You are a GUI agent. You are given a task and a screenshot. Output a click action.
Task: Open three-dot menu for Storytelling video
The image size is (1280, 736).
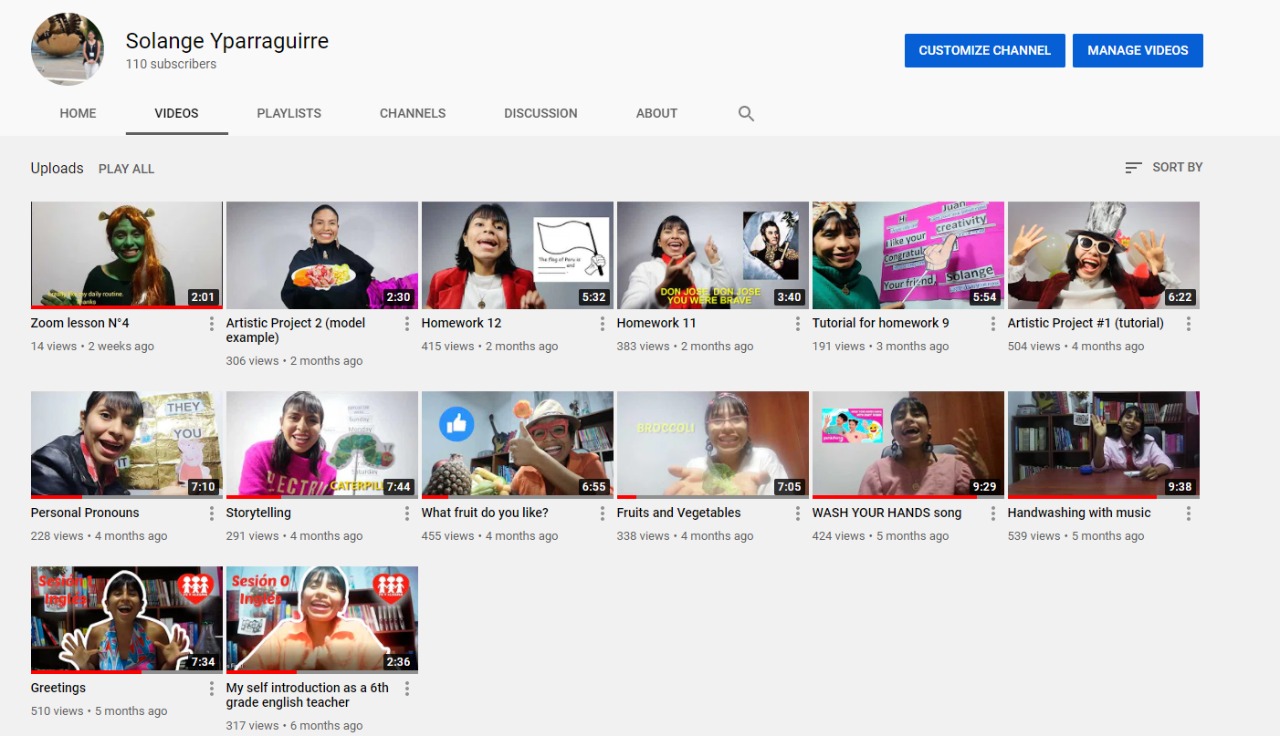click(407, 514)
